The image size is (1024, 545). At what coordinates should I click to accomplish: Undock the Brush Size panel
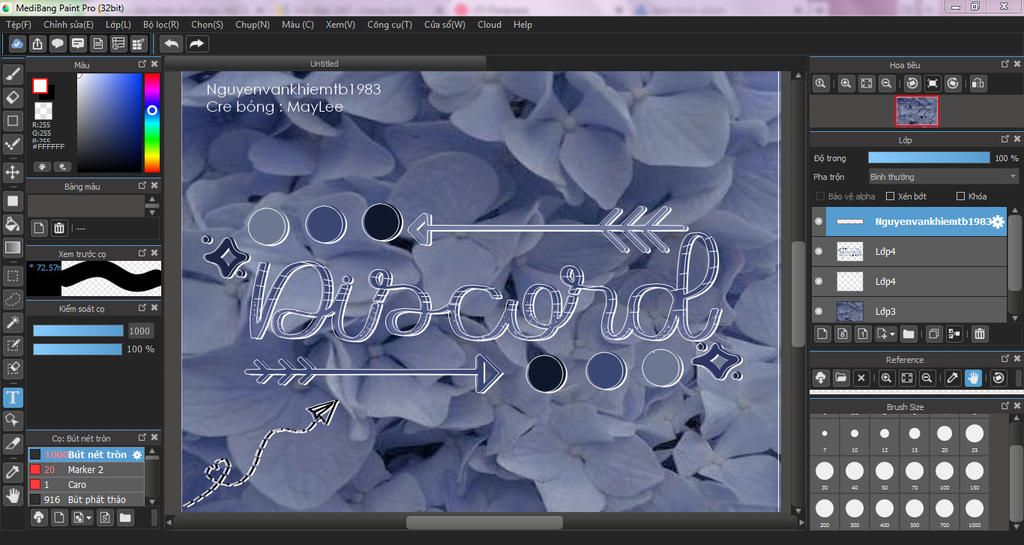(1005, 406)
